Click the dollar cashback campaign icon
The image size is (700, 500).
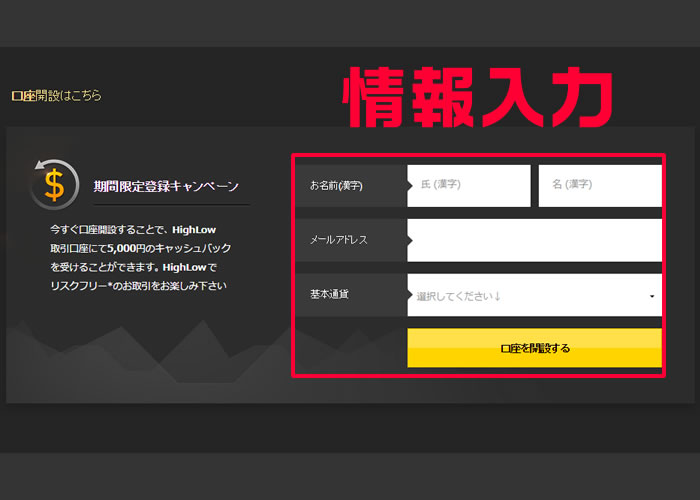point(54,185)
